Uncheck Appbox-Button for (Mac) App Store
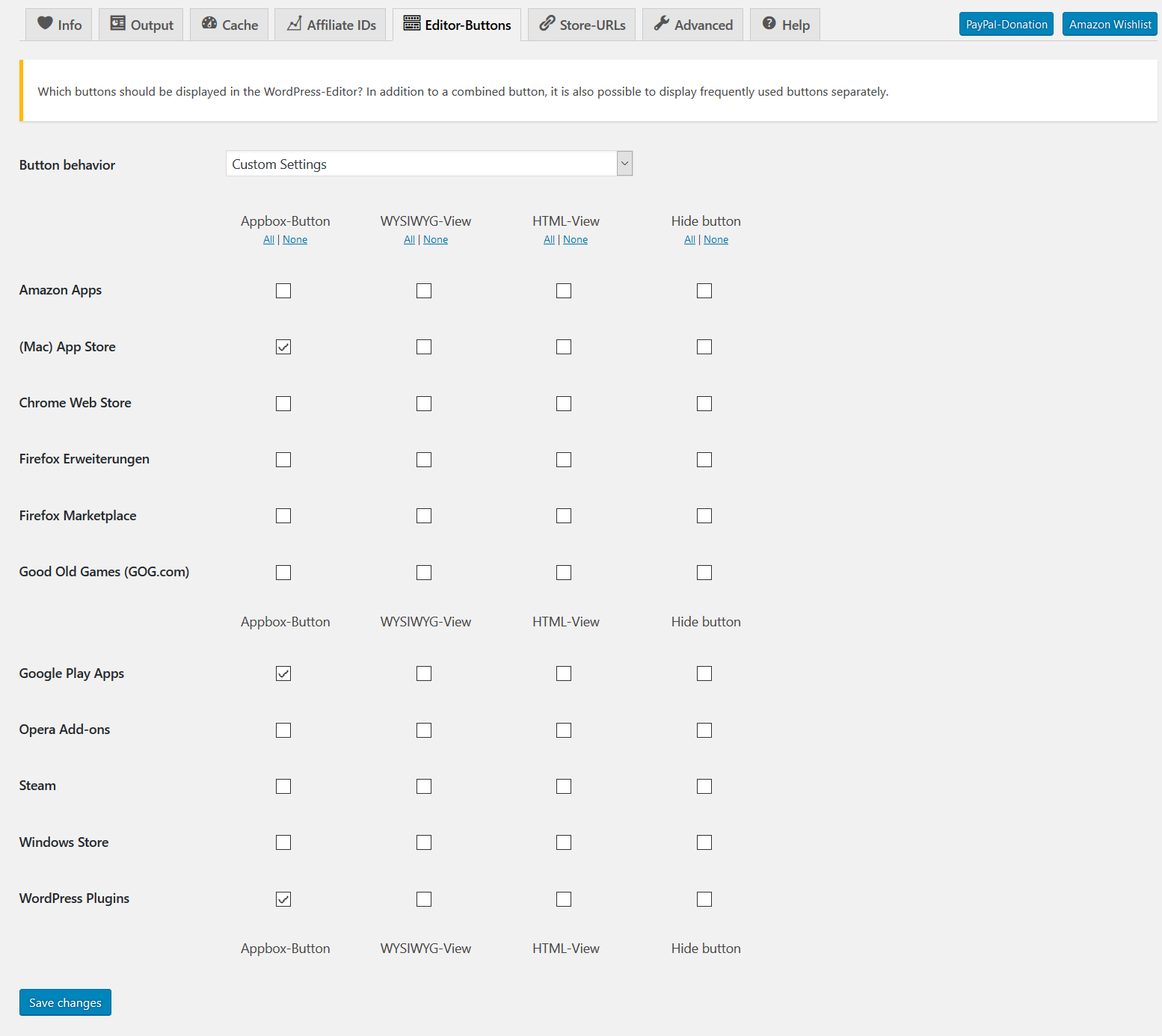 [283, 347]
